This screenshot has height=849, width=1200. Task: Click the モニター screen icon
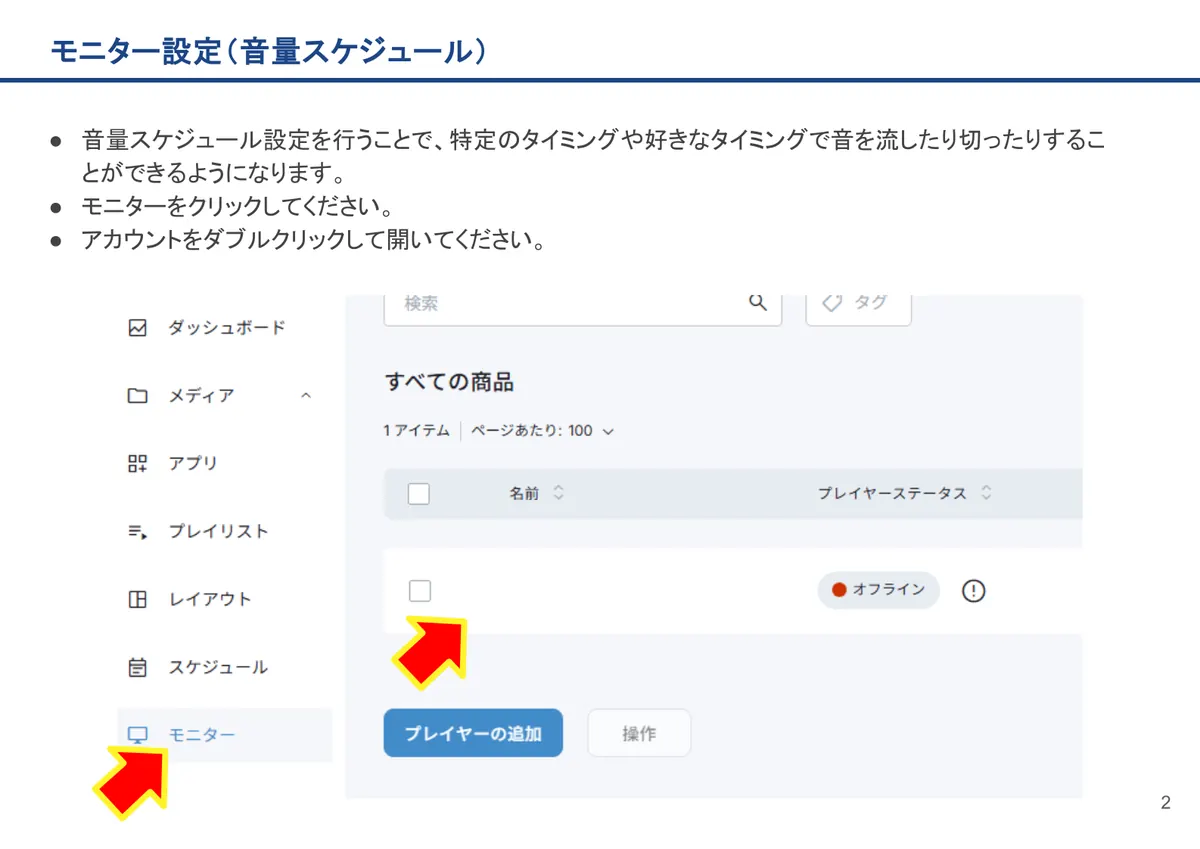138,735
